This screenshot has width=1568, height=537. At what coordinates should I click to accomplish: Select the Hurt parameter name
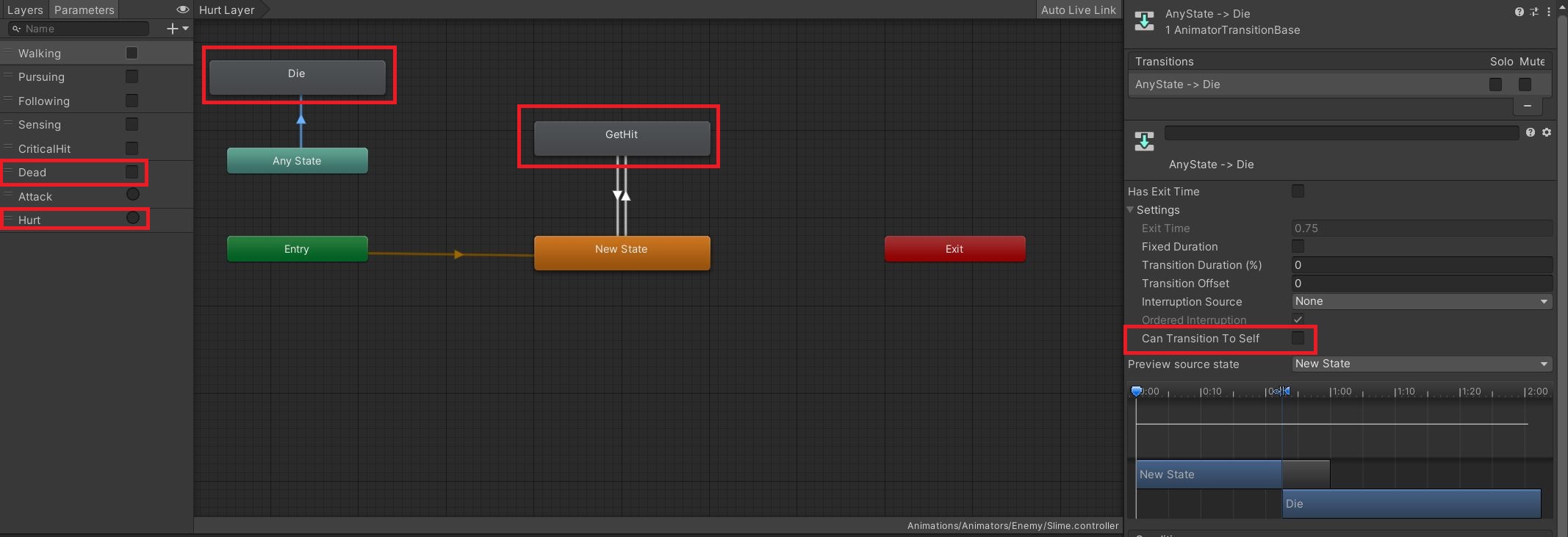[29, 220]
